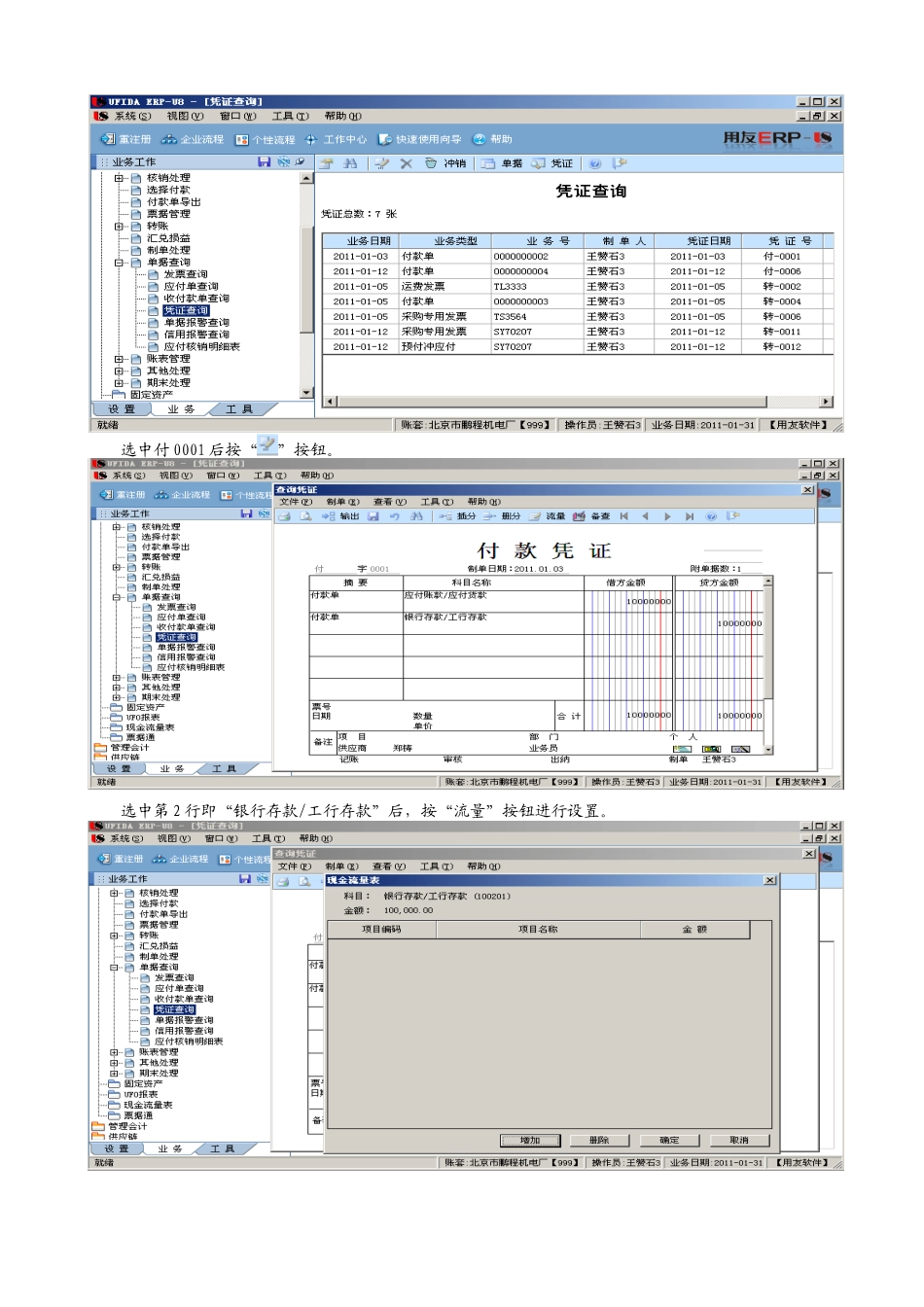This screenshot has height=1307, width=924.
Task: Click 输出 in the 付款凭证 window toolbar
Action: (x=340, y=516)
